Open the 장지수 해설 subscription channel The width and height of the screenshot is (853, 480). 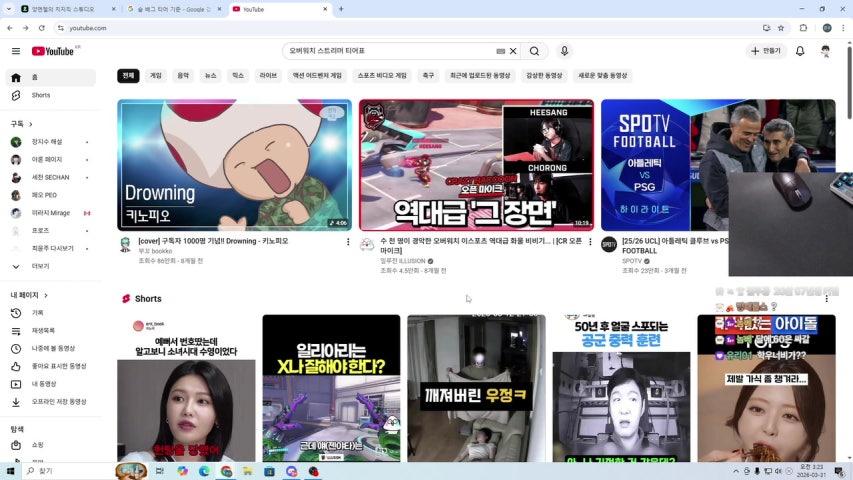[x=46, y=142]
